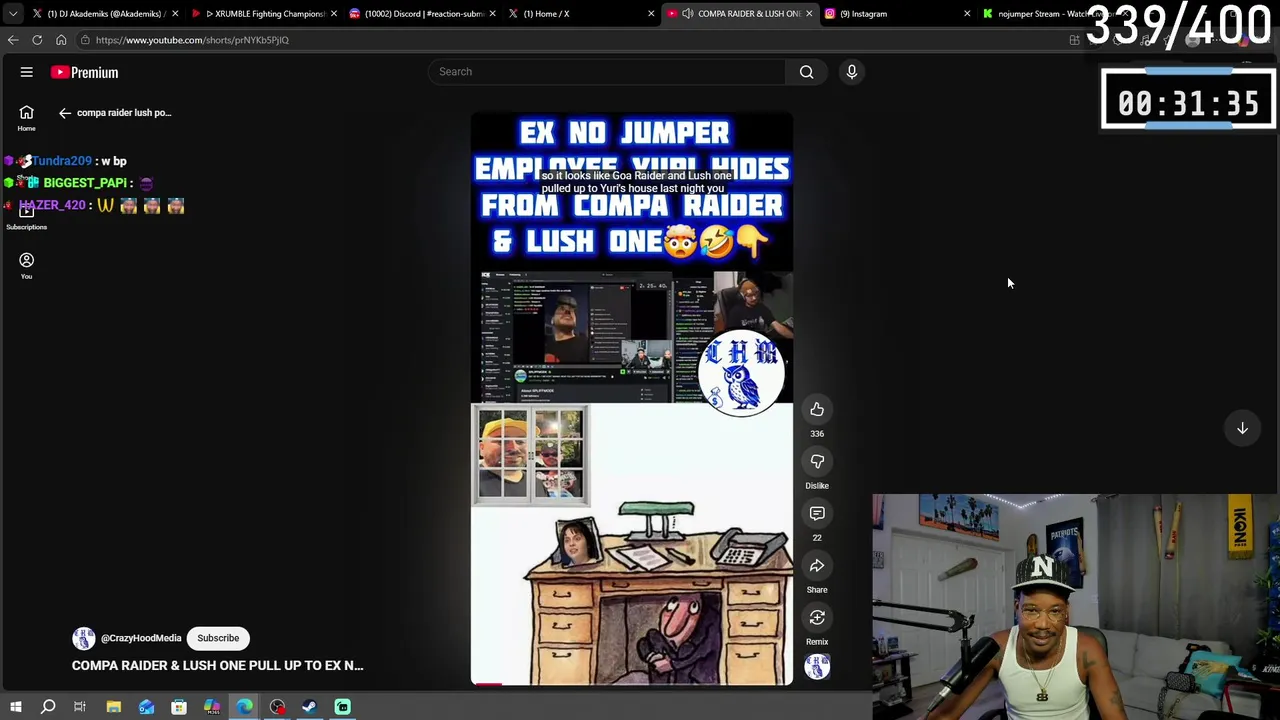Open Steam from taskbar
Viewport: 1280px width, 720px height.
tap(309, 707)
